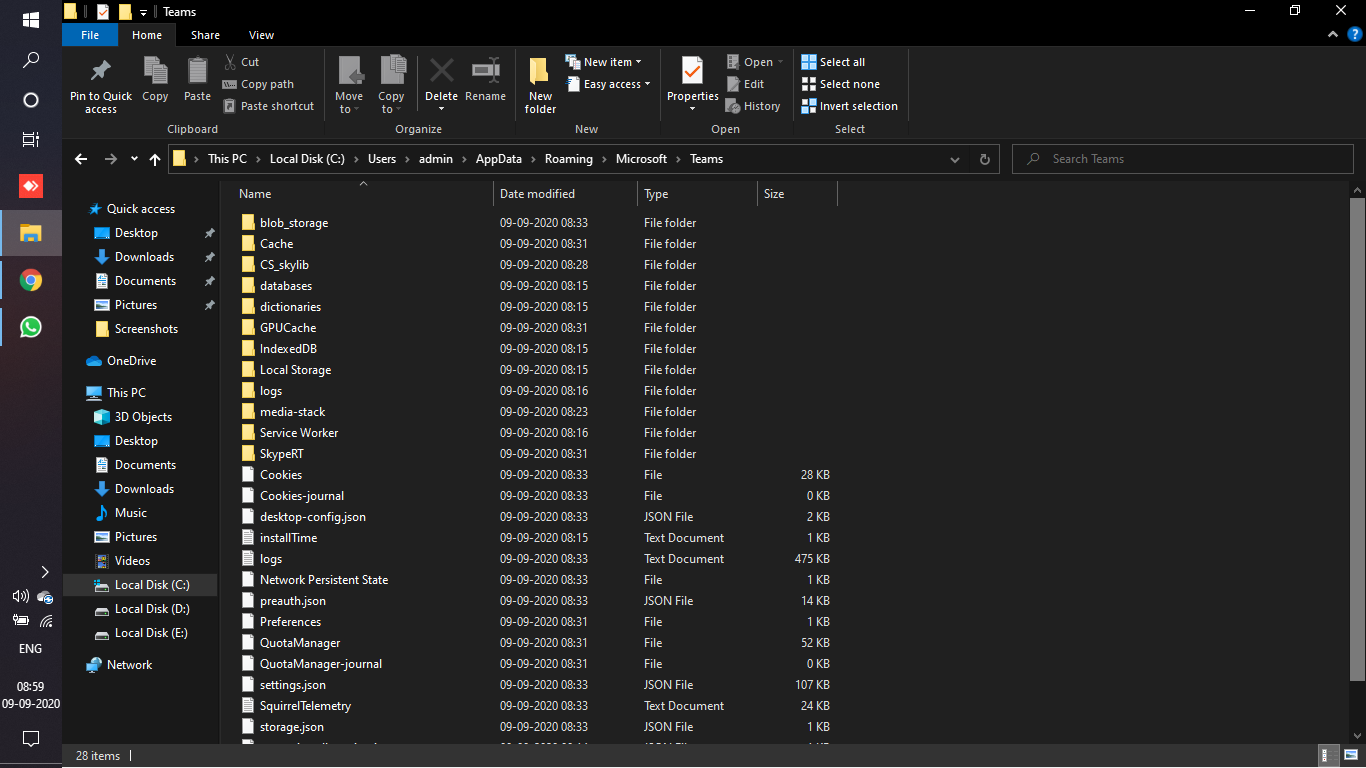Click Paste shortcut in ribbon
Image resolution: width=1366 pixels, height=768 pixels.
click(x=268, y=106)
